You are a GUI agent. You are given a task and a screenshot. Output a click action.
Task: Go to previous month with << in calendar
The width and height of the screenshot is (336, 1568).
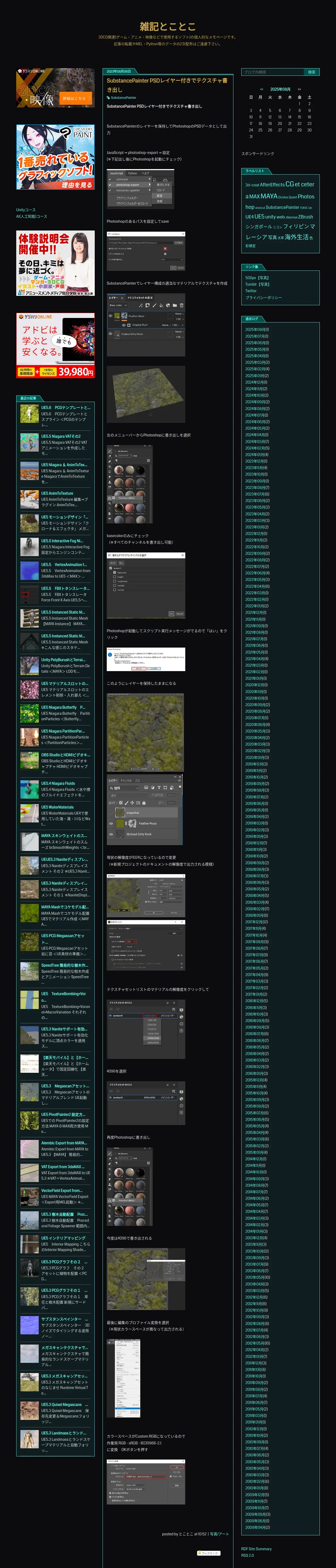[262, 89]
